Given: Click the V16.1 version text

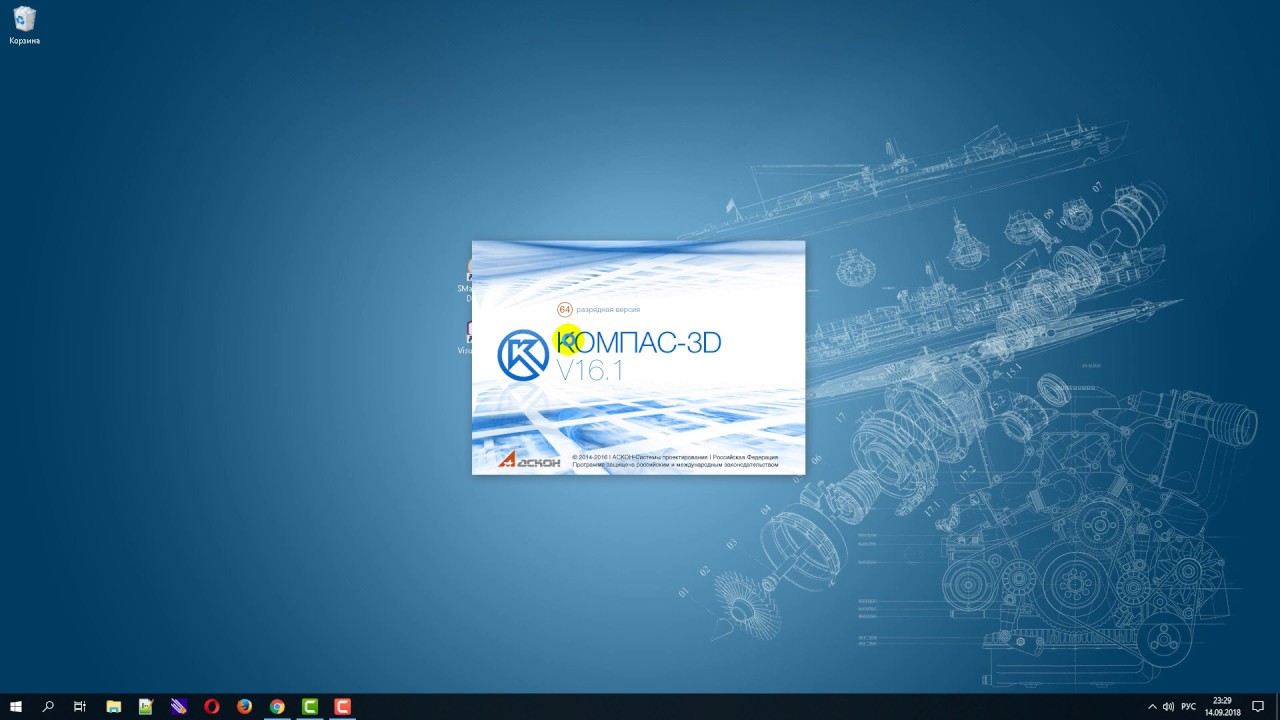Looking at the screenshot, I should tap(590, 371).
